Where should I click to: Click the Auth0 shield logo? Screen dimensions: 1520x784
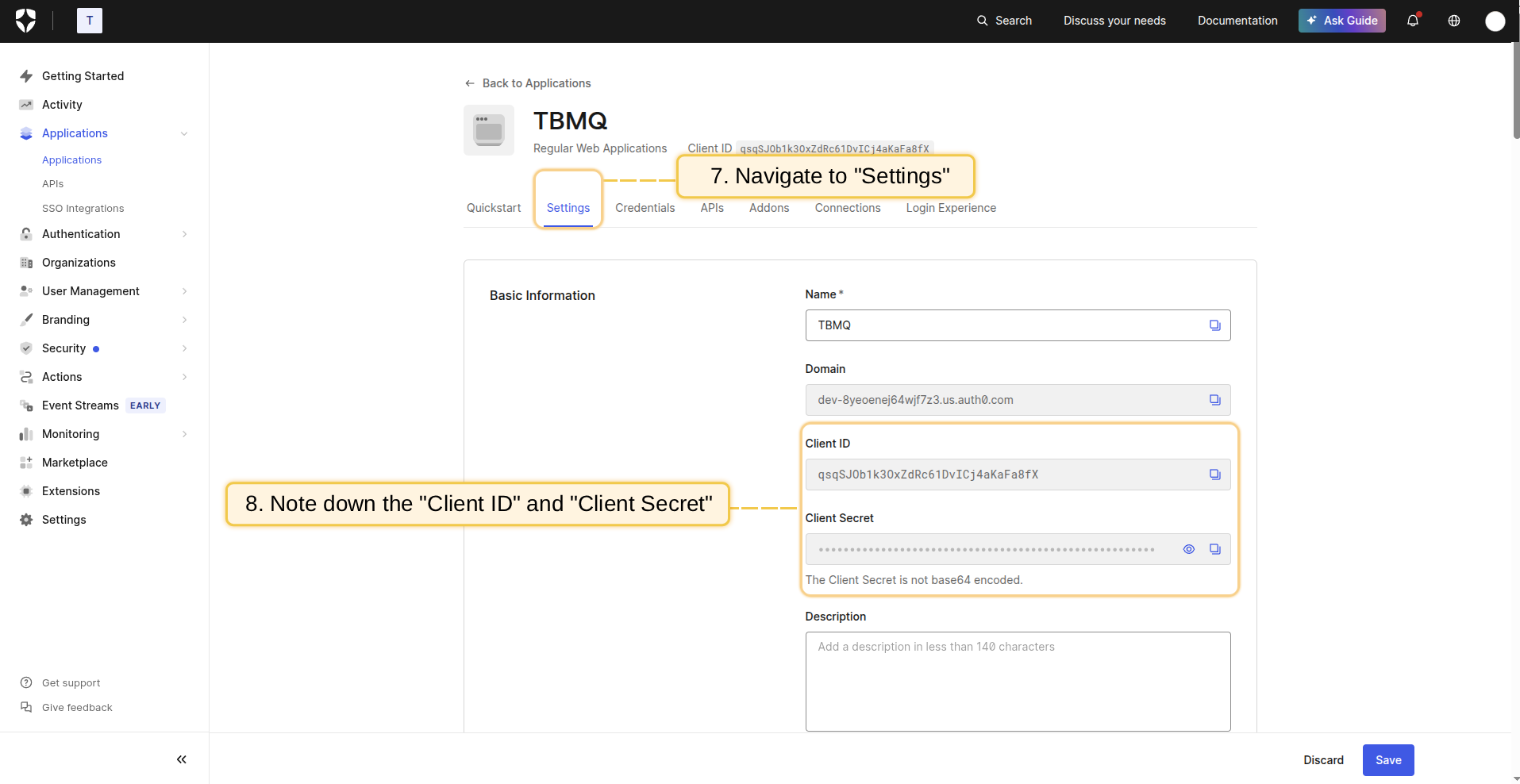(26, 21)
